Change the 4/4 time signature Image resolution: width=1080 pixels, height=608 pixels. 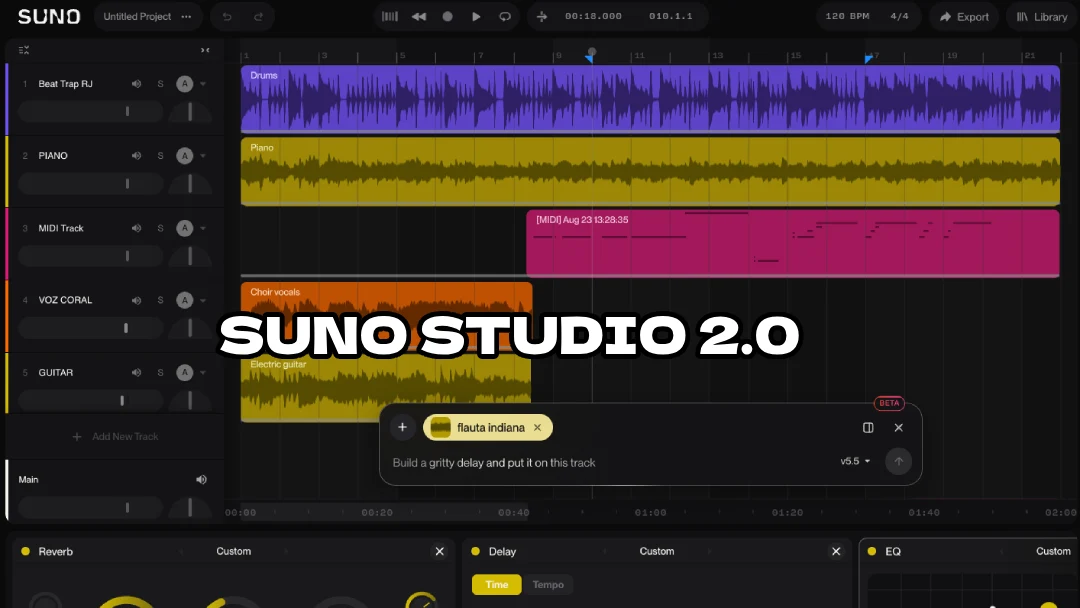coord(899,16)
